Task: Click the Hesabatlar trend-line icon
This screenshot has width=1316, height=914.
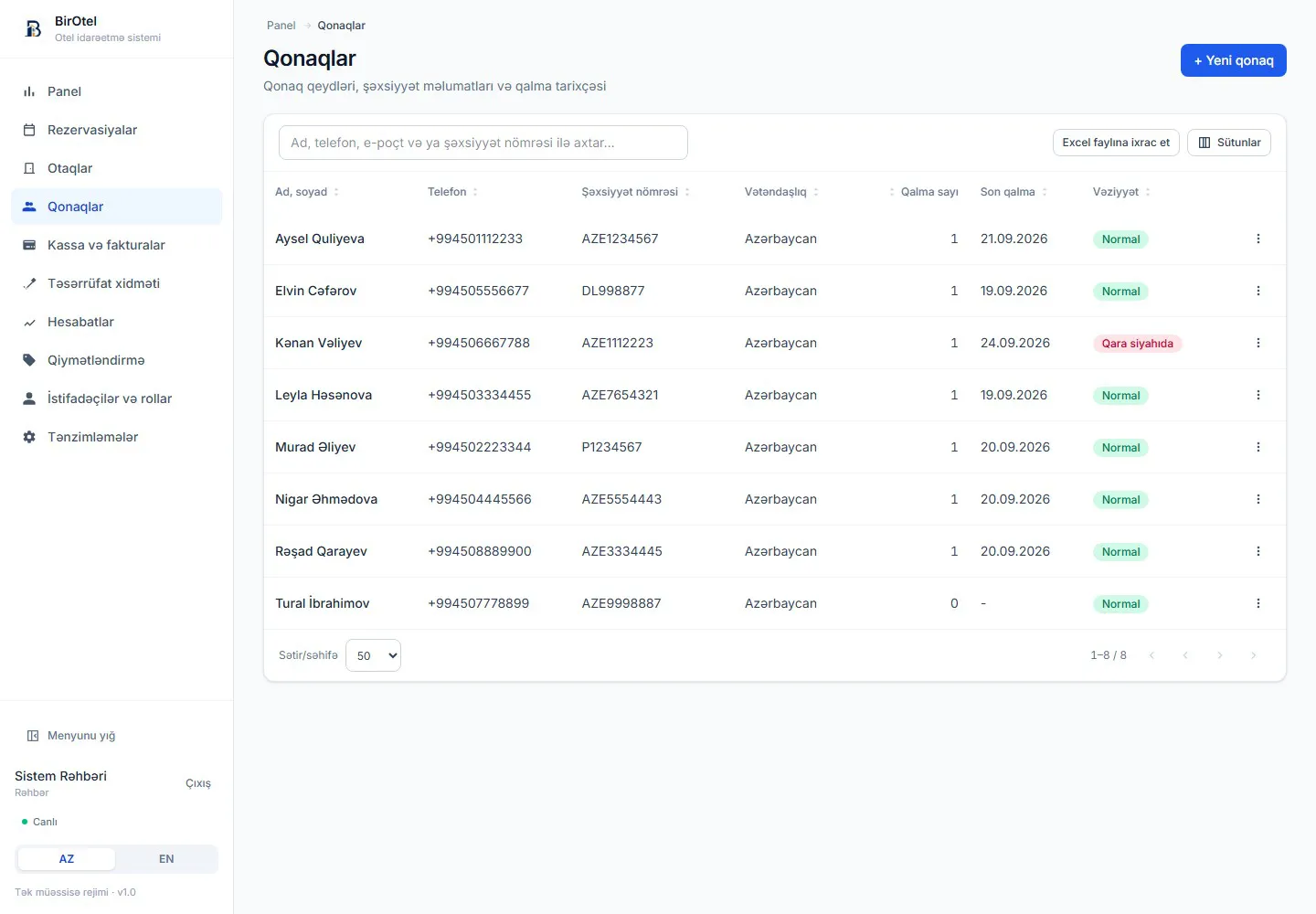Action: [x=29, y=322]
